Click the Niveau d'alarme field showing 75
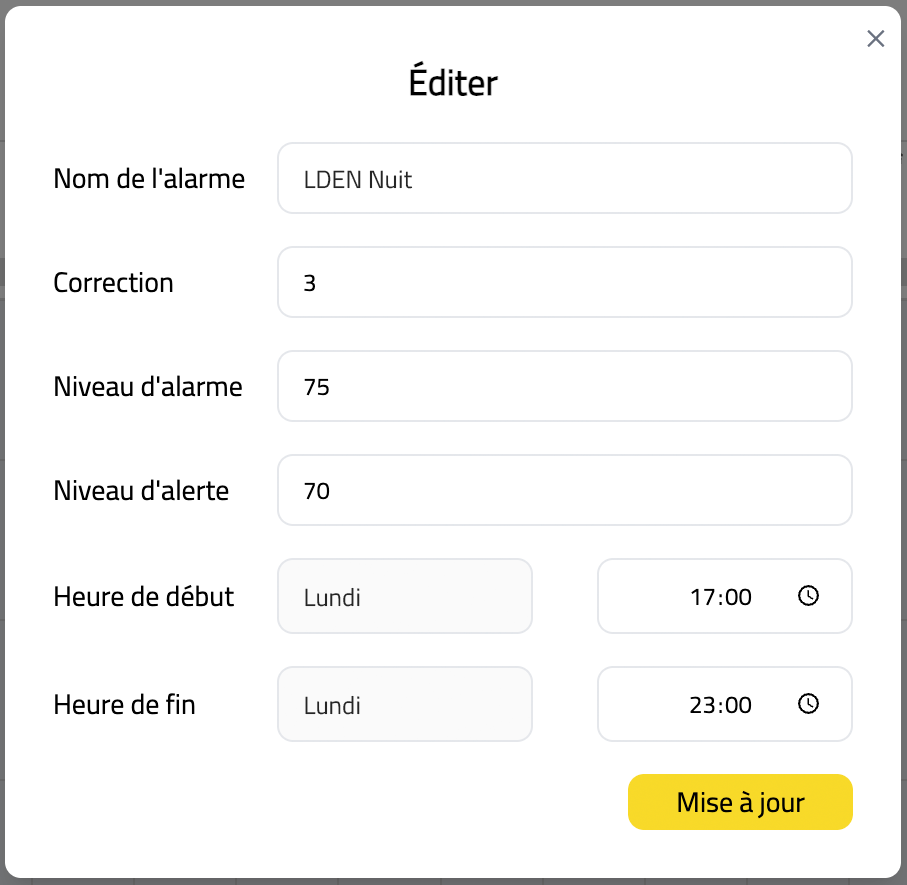The width and height of the screenshot is (907, 885). [564, 386]
